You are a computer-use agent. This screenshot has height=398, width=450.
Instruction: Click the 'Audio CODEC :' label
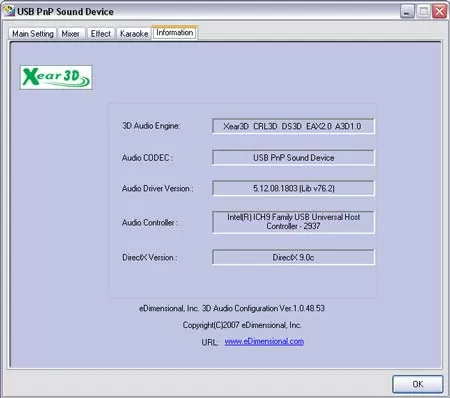coord(148,157)
